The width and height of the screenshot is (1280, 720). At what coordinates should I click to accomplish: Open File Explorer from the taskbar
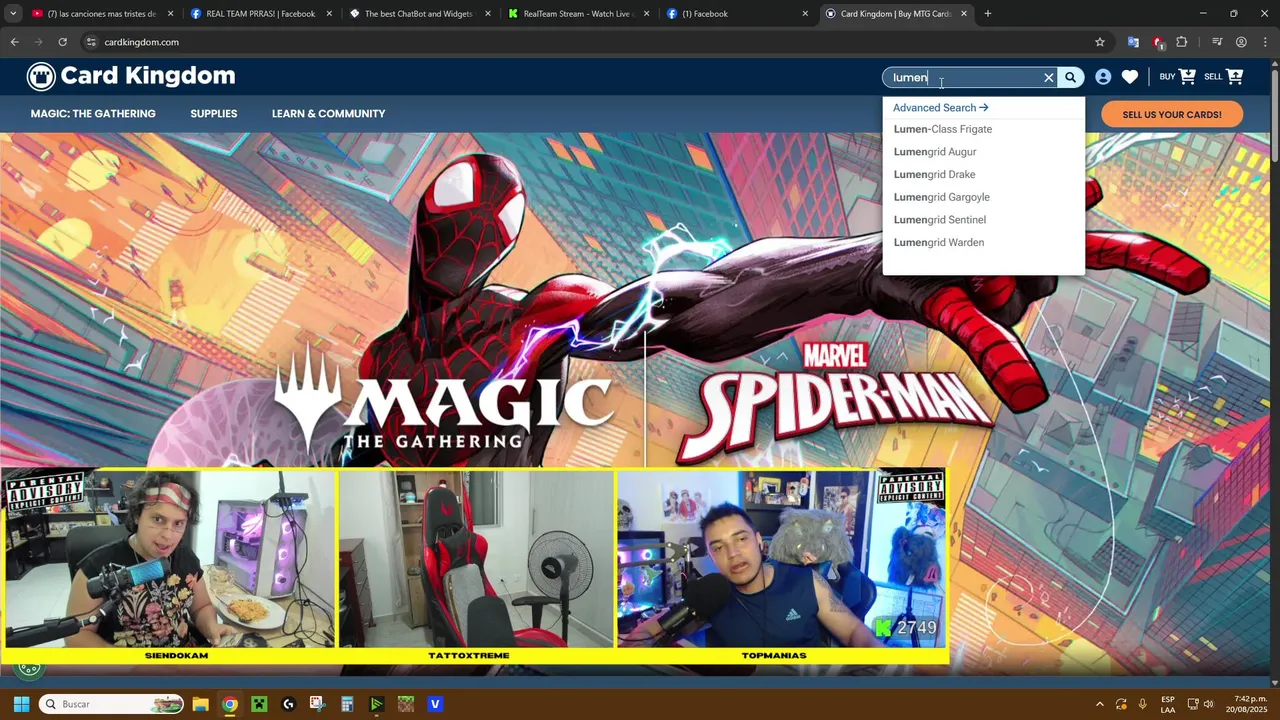tap(200, 704)
